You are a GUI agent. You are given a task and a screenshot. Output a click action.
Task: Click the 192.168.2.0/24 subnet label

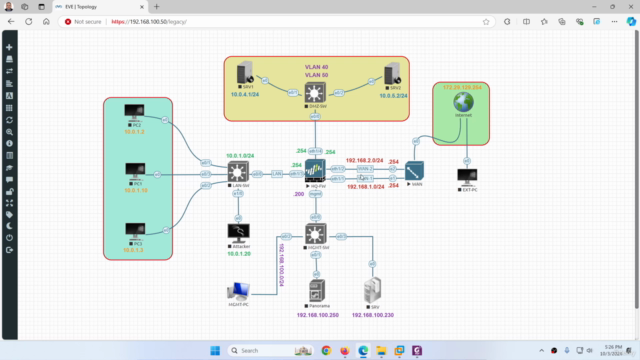[x=364, y=160]
